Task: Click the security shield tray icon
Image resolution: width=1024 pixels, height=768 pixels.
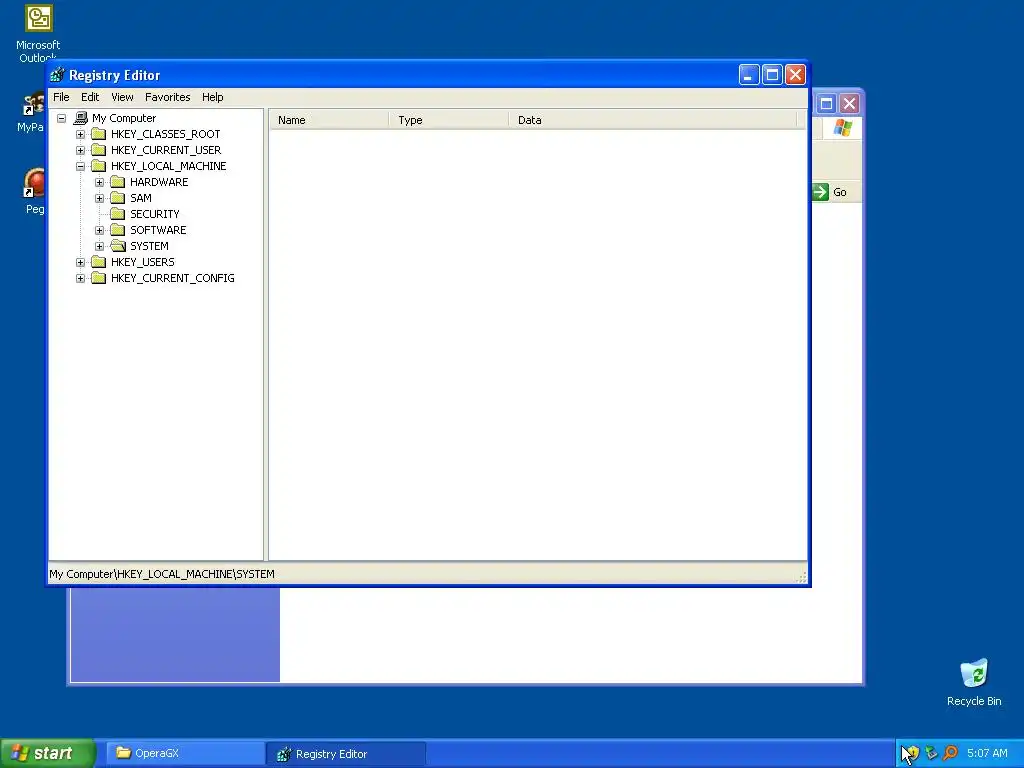Action: click(x=912, y=753)
